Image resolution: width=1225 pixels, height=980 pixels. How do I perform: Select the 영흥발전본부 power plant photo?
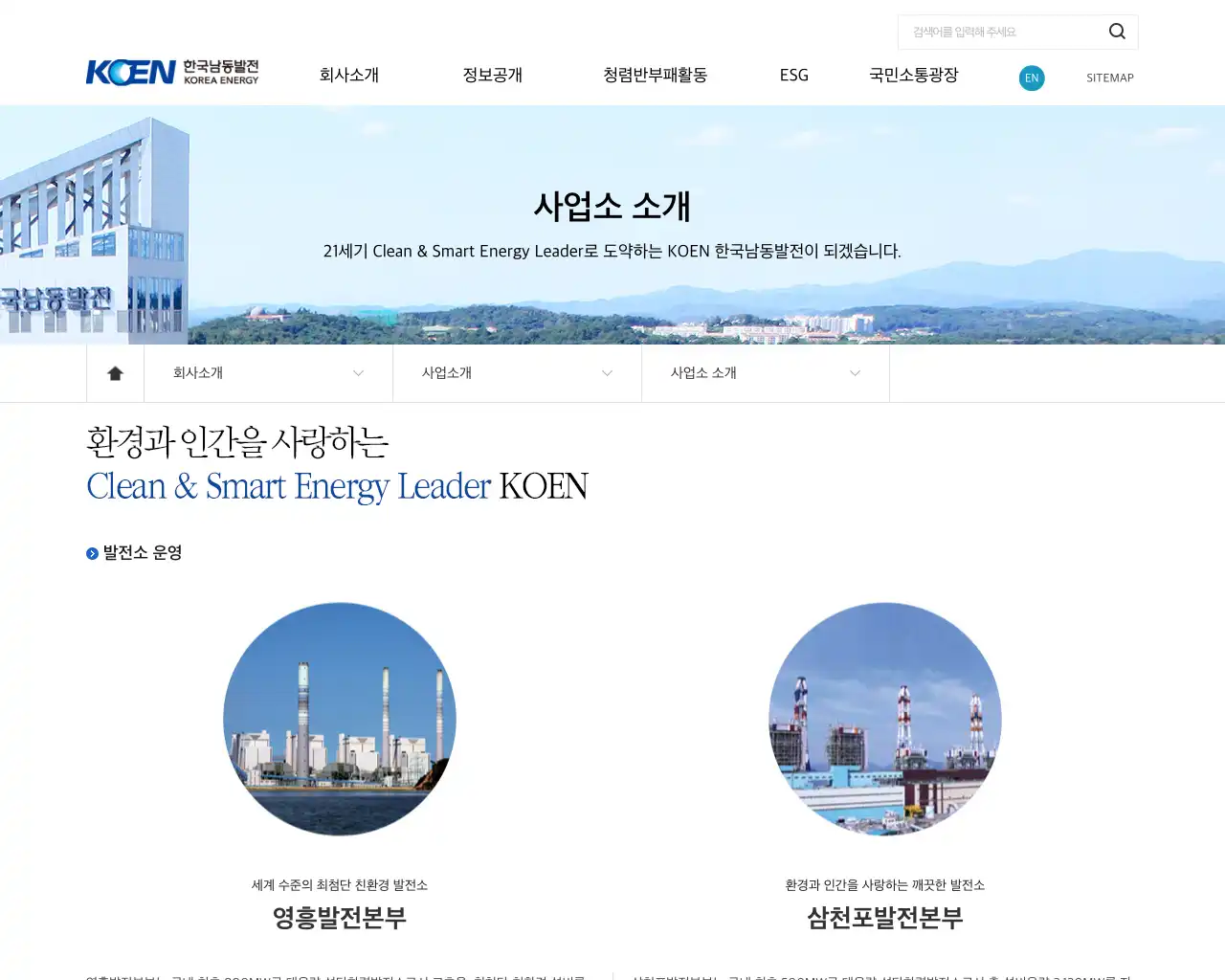tap(340, 719)
